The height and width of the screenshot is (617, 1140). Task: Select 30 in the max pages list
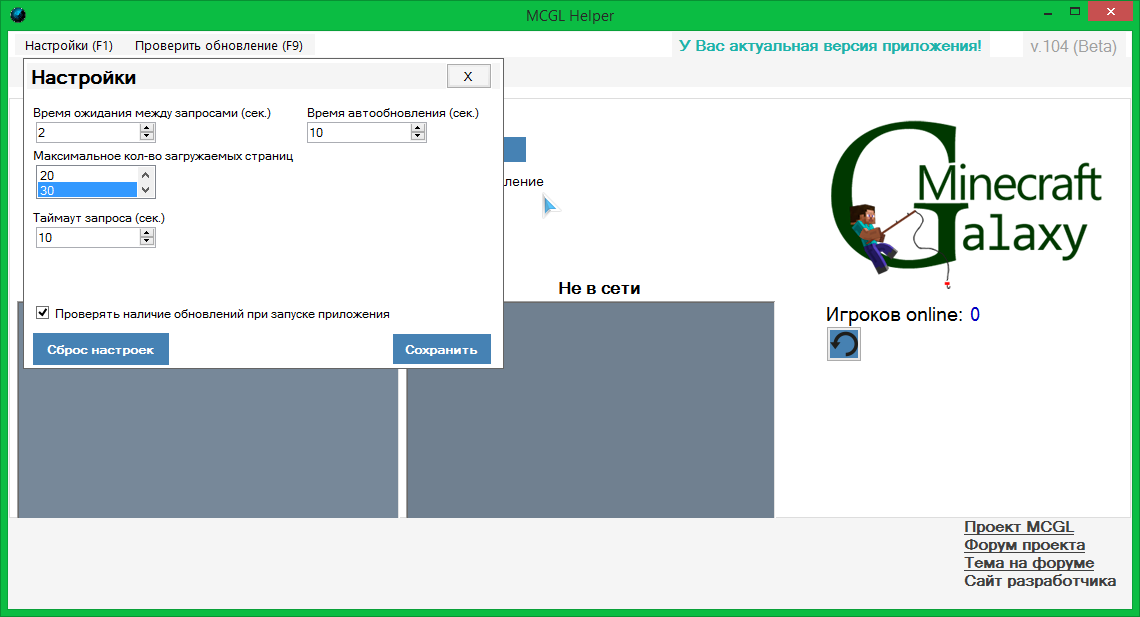tap(87, 190)
